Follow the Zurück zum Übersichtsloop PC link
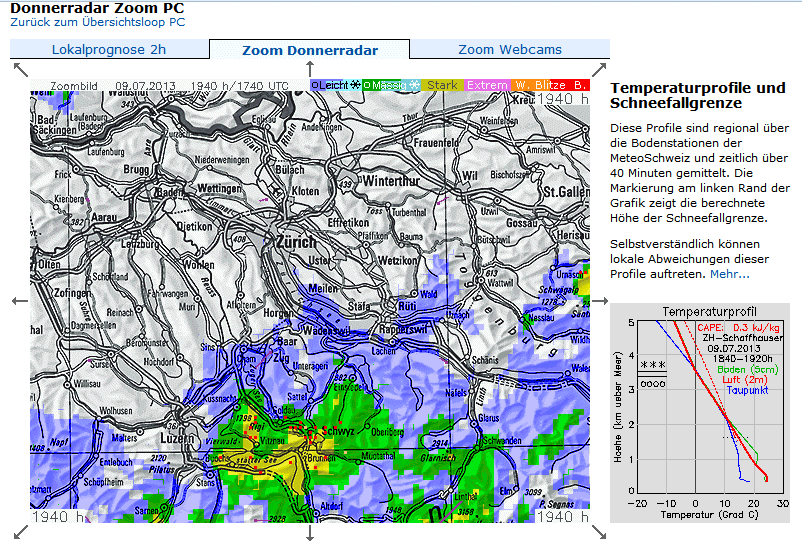 (x=98, y=22)
